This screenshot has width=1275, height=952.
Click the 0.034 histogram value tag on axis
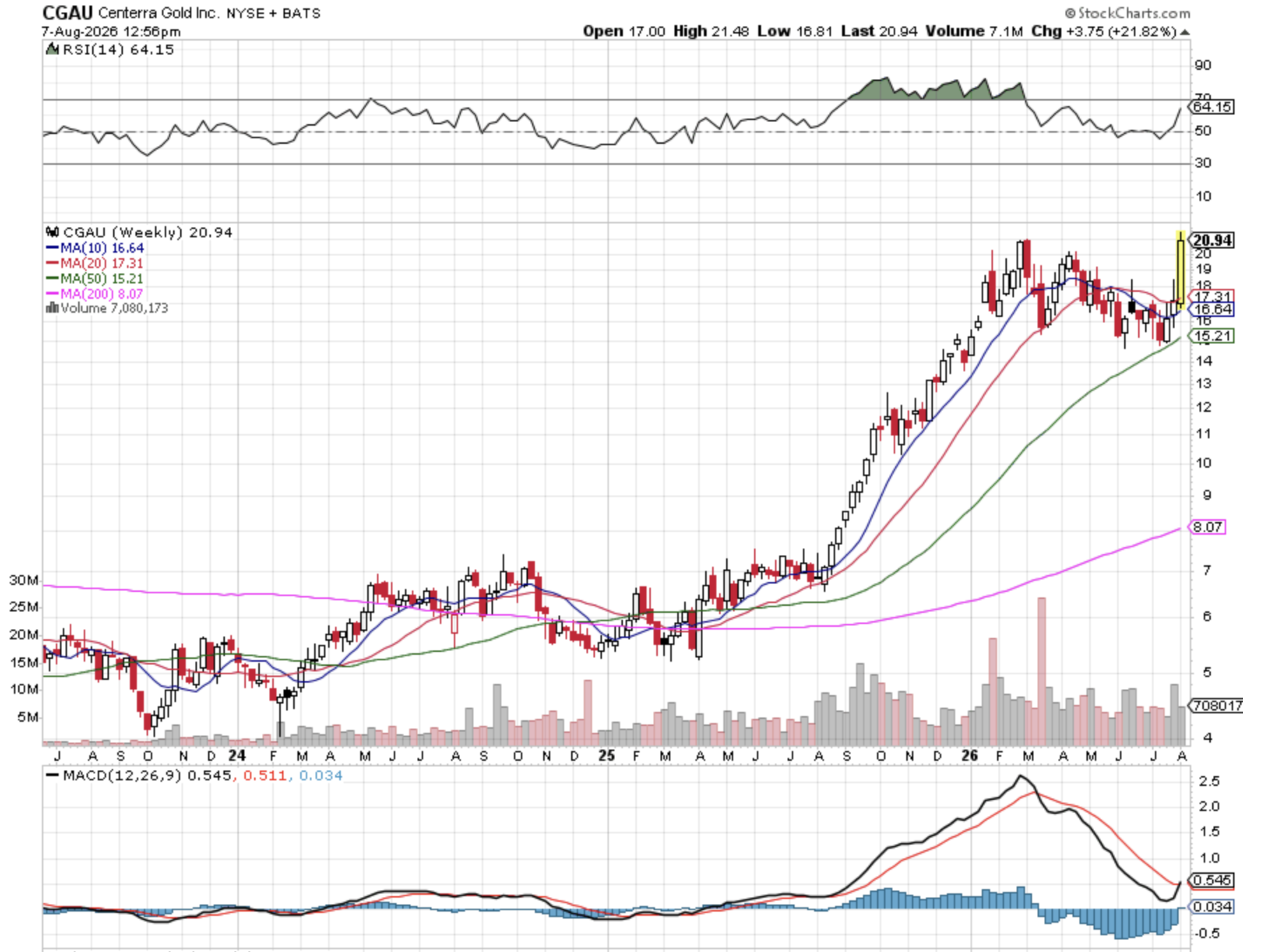pyautogui.click(x=1212, y=907)
